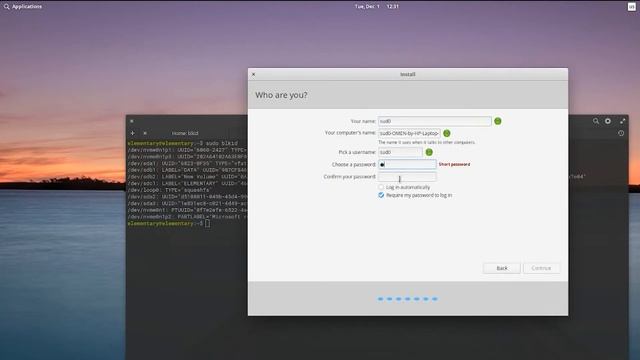Click the 'Who are you?' heading
The height and width of the screenshot is (360, 640).
(x=281, y=95)
